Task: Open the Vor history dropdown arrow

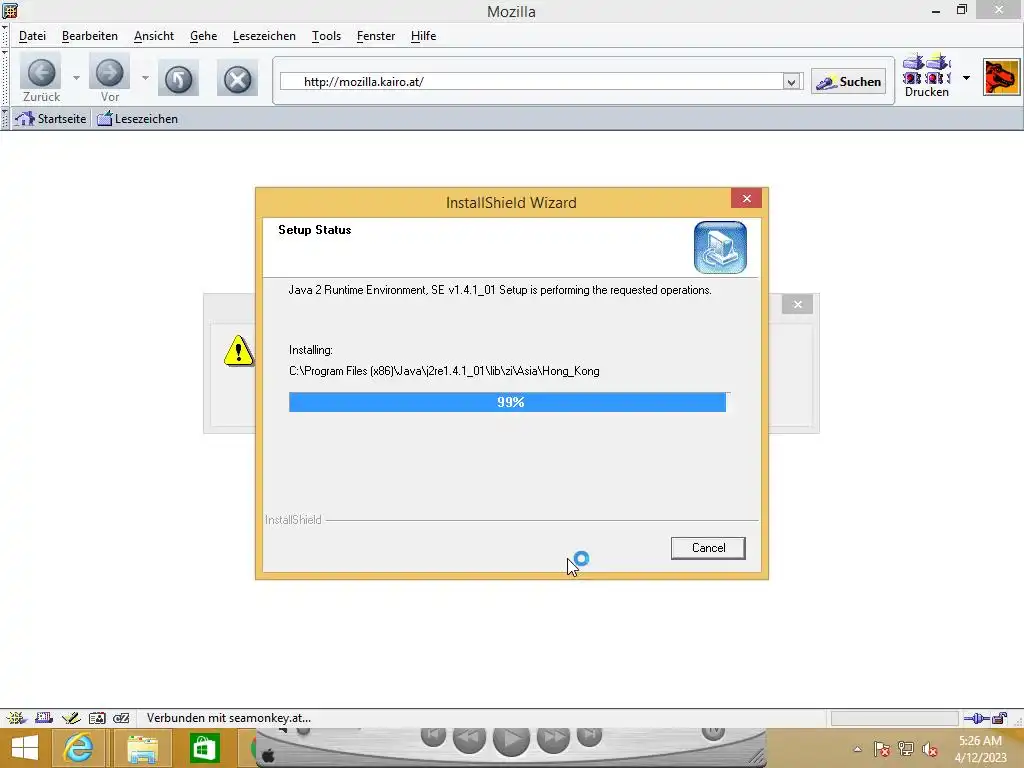Action: (x=145, y=78)
